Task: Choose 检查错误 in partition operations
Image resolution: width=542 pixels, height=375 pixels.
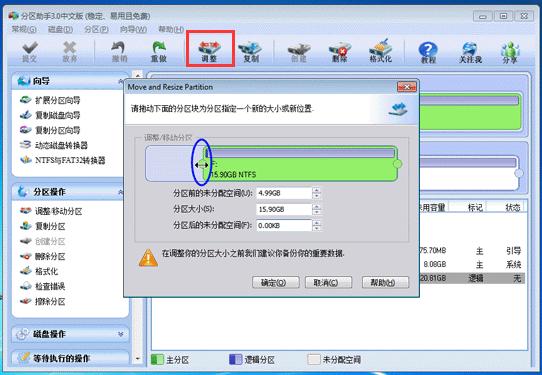Action: pyautogui.click(x=43, y=286)
